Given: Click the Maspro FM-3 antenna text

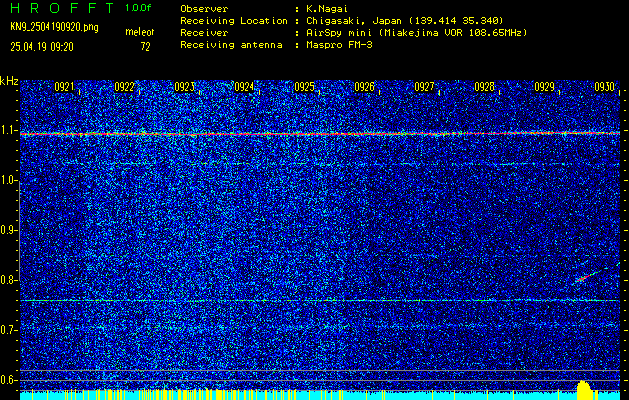Looking at the screenshot, I should coord(339,45).
